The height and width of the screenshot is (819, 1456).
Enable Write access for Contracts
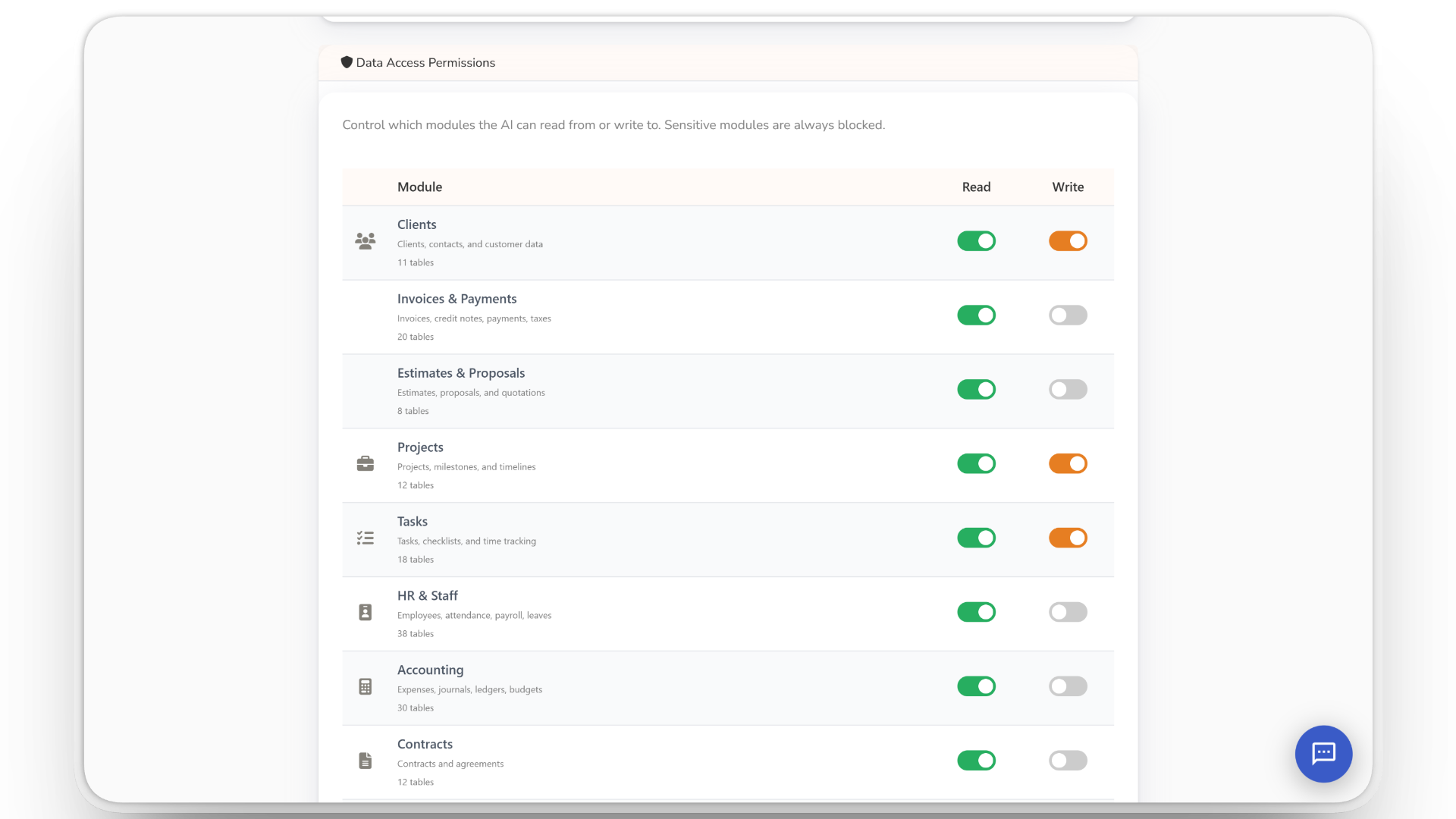tap(1068, 761)
